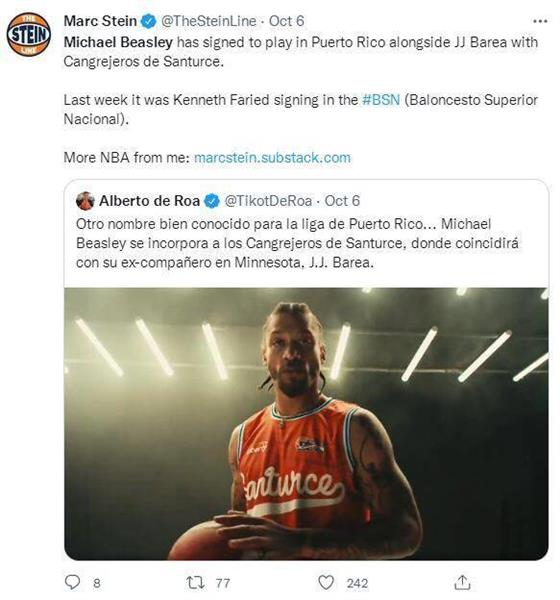
Task: Like the tweet with heart icon
Action: [326, 582]
